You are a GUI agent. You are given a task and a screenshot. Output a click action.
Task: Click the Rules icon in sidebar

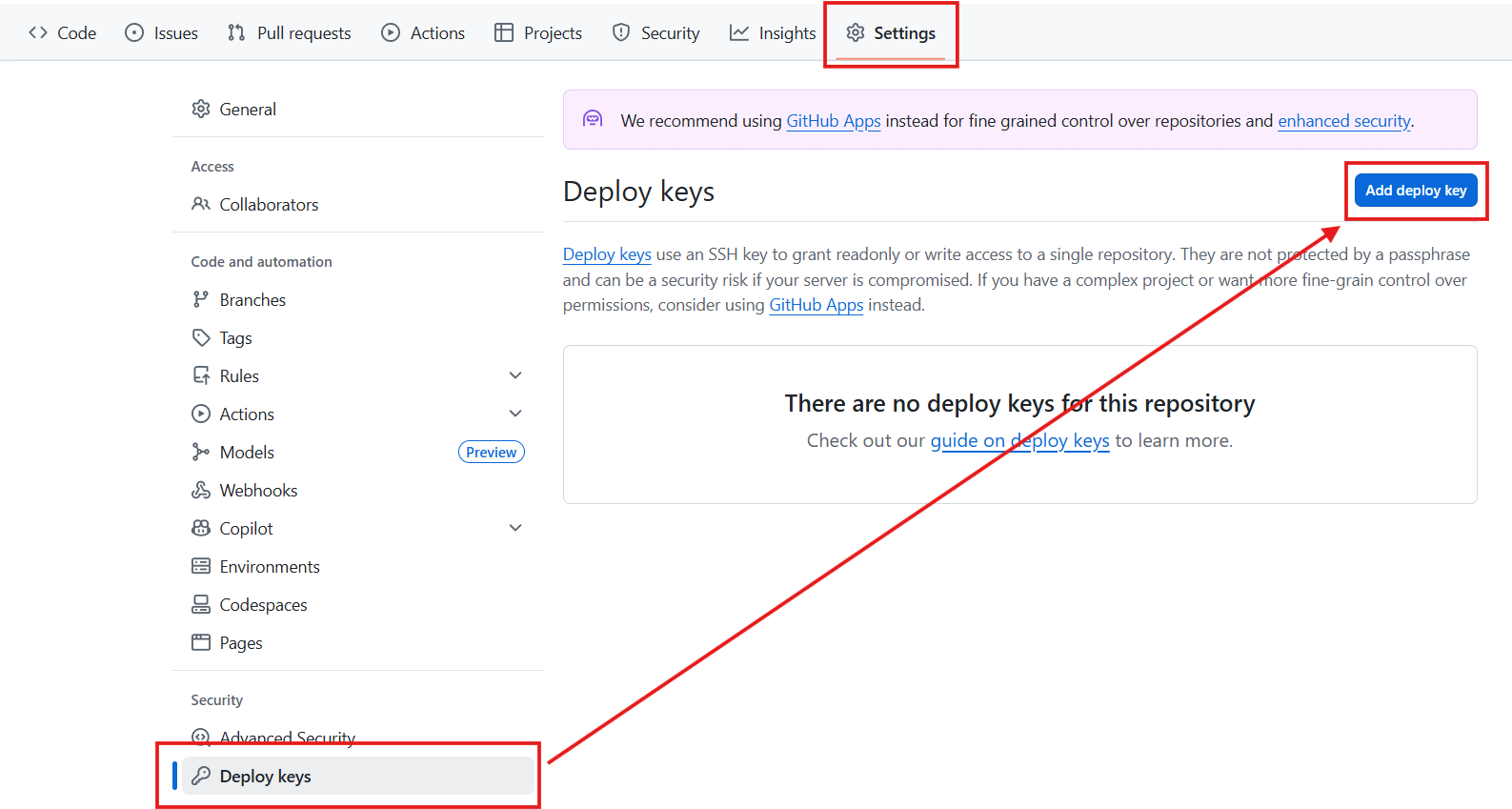click(201, 375)
